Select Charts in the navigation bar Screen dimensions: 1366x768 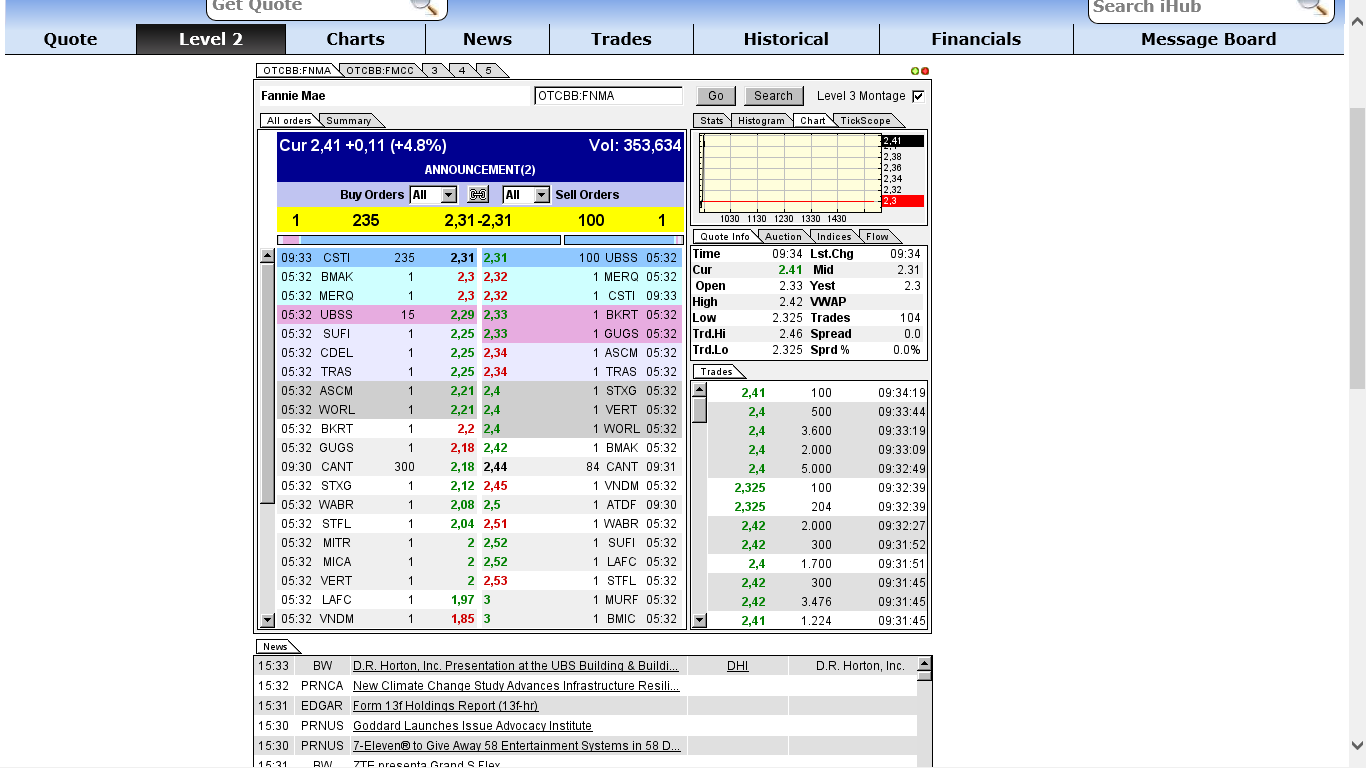tap(355, 39)
